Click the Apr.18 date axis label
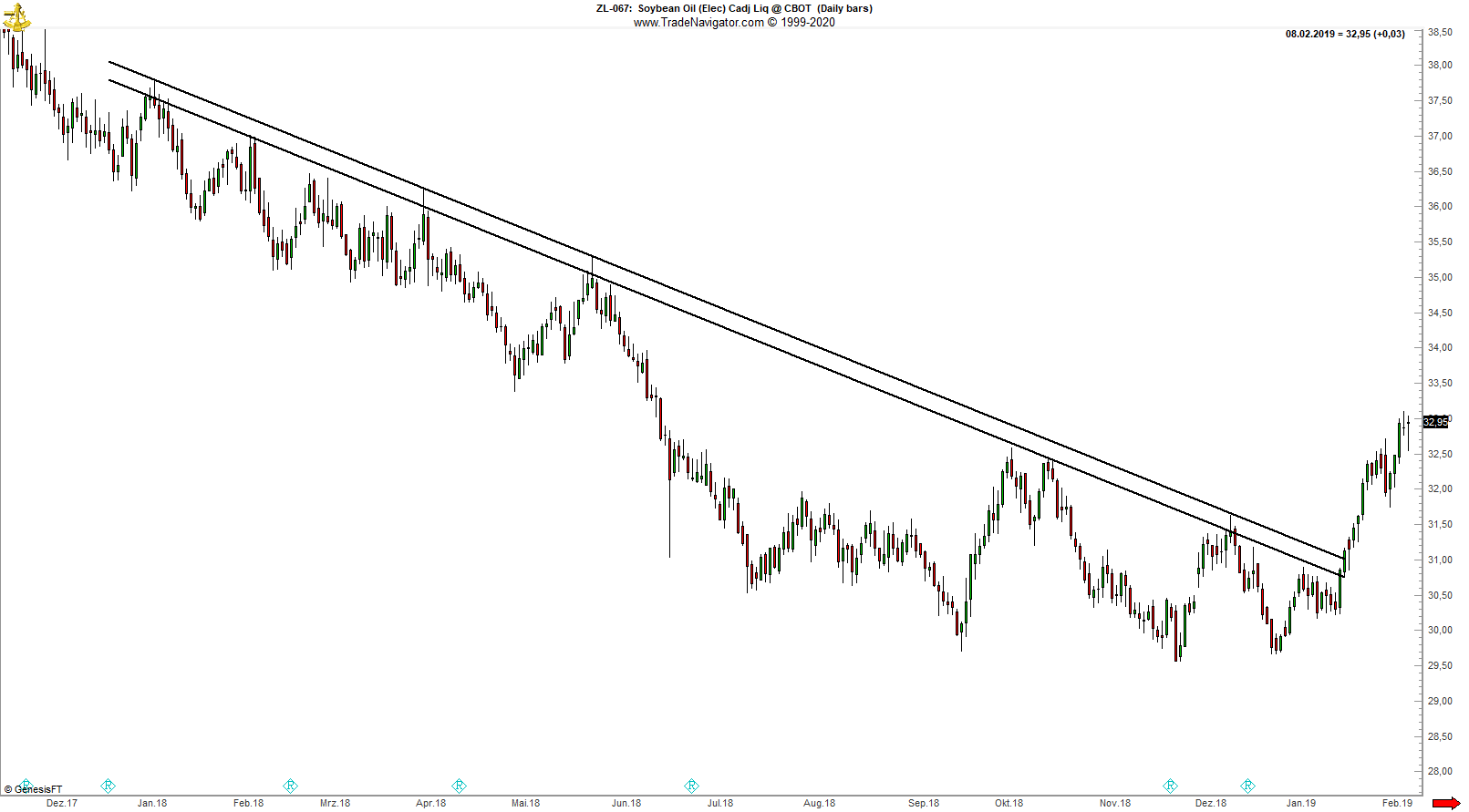The height and width of the screenshot is (812, 1469). point(430,803)
